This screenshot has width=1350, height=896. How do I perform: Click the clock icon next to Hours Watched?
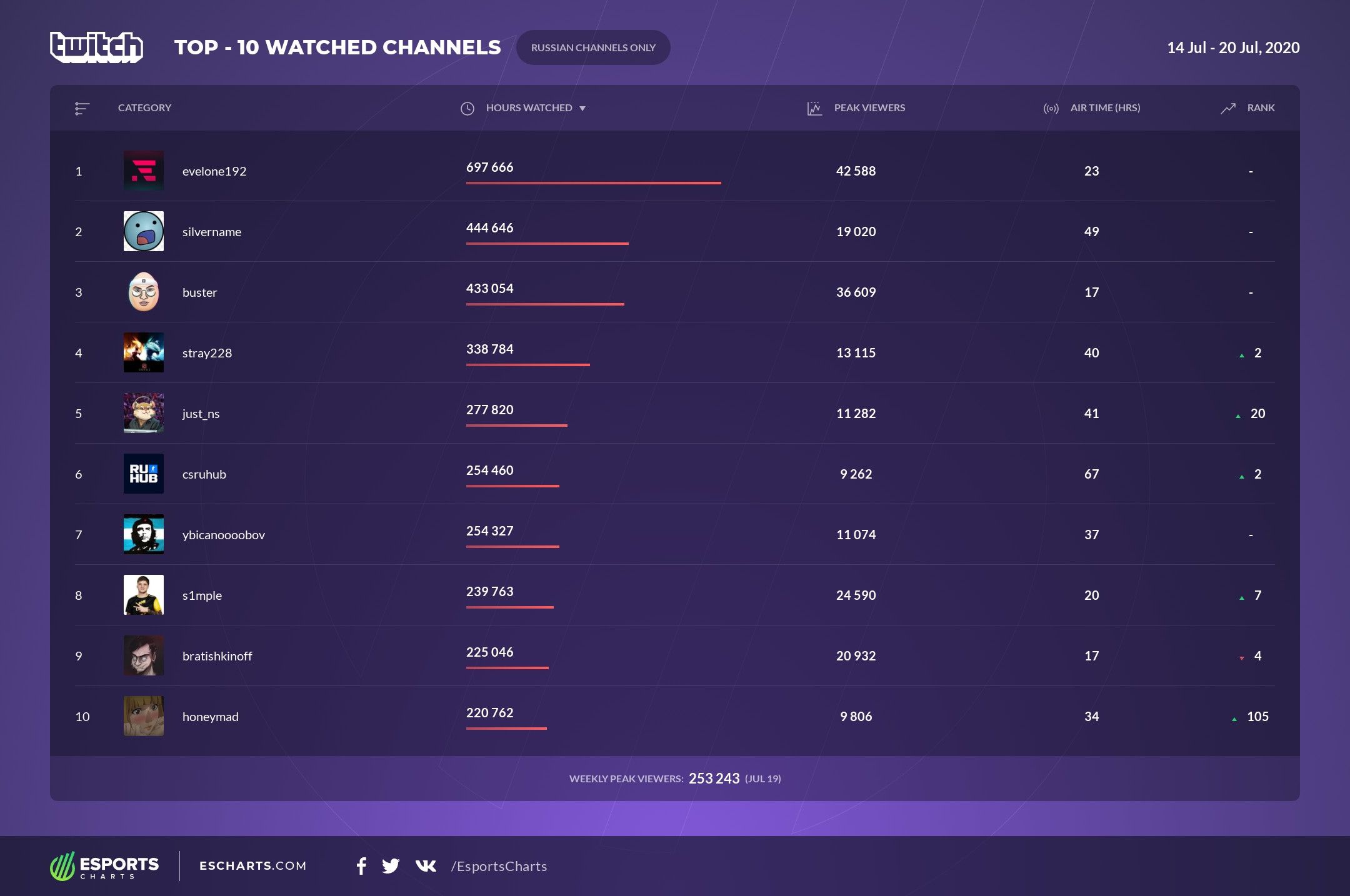point(467,108)
